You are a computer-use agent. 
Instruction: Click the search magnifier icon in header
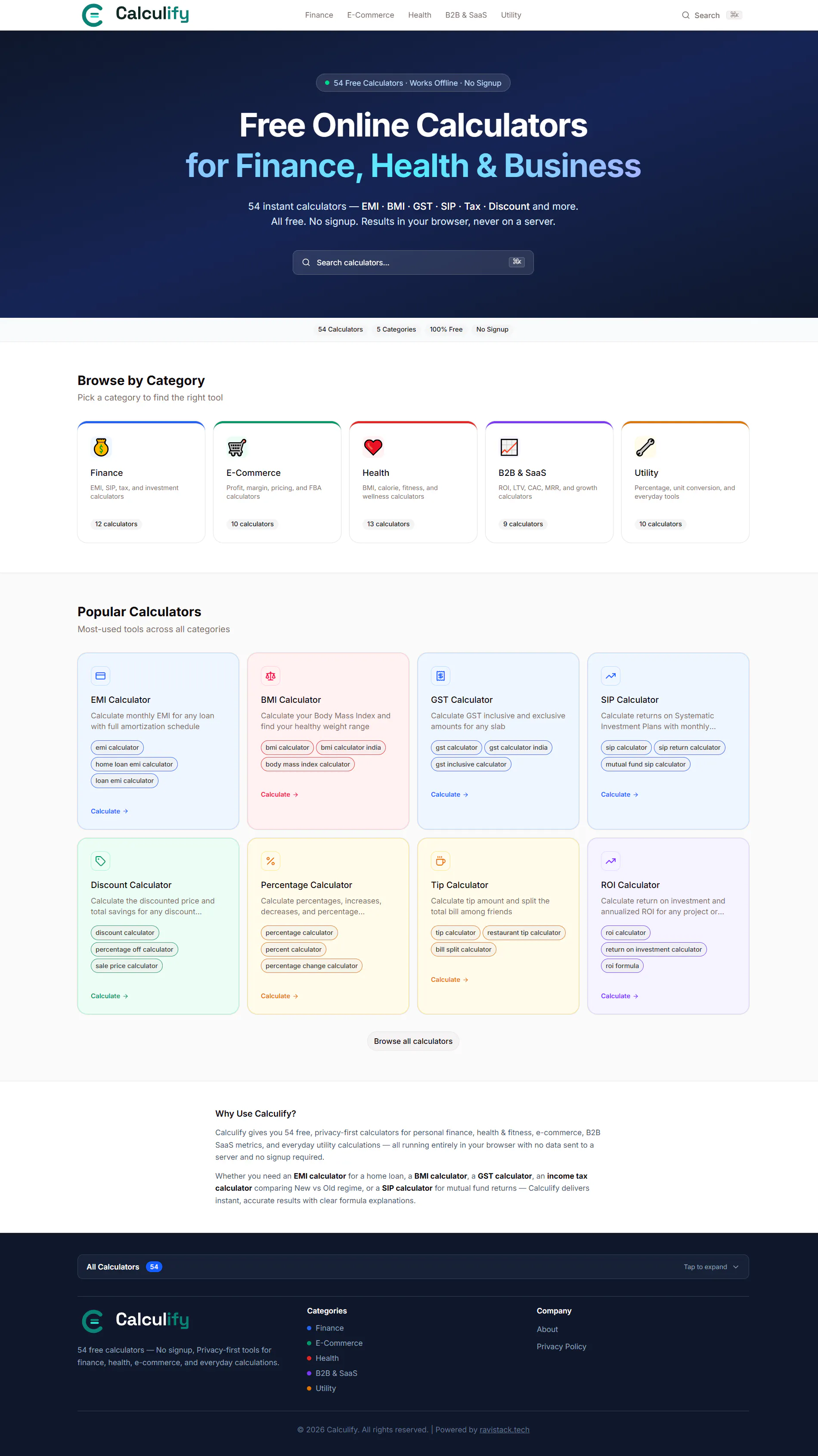[685, 15]
